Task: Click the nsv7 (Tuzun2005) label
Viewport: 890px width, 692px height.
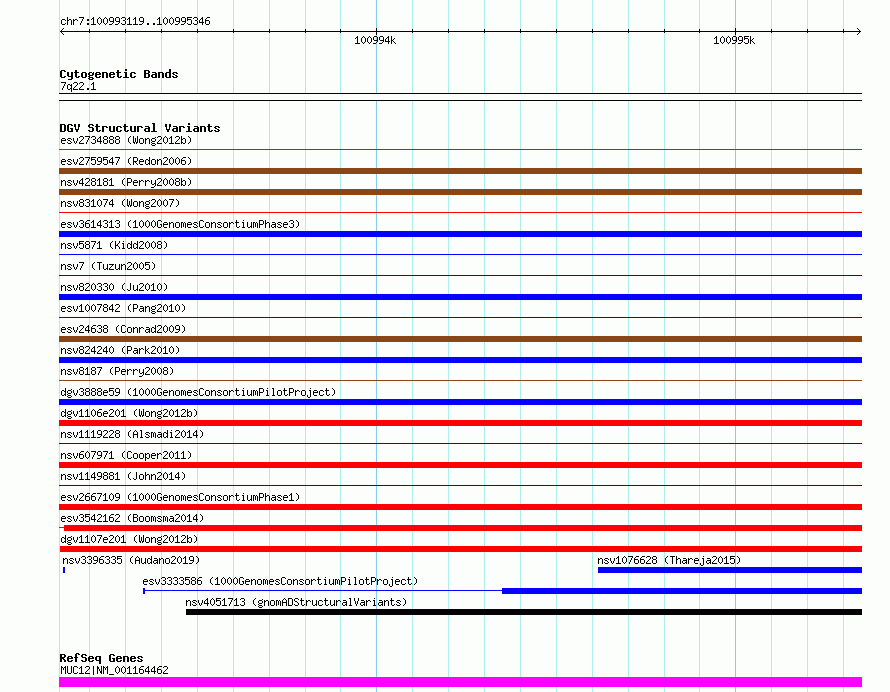Action: (108, 266)
